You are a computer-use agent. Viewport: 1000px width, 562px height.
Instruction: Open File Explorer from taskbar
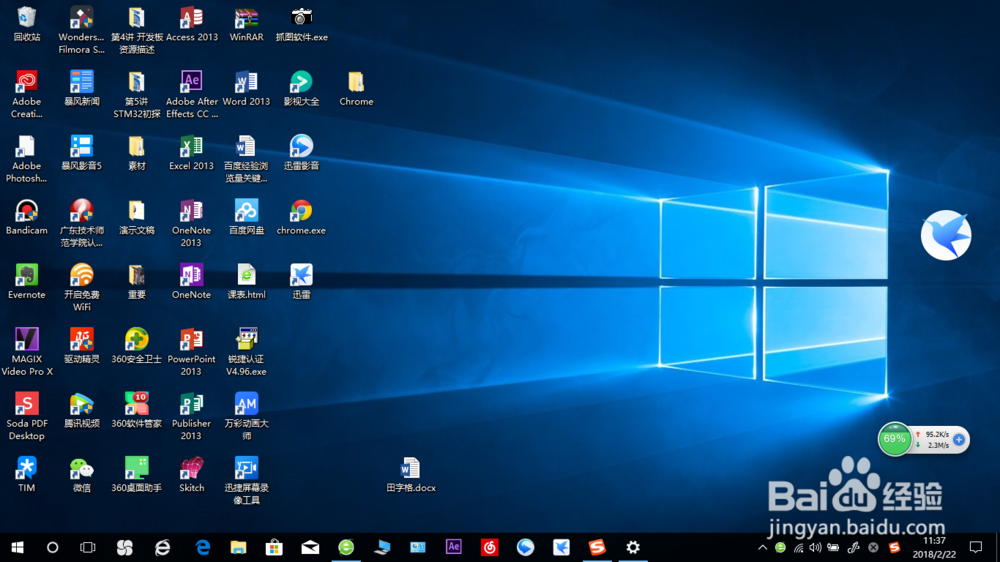pos(239,547)
